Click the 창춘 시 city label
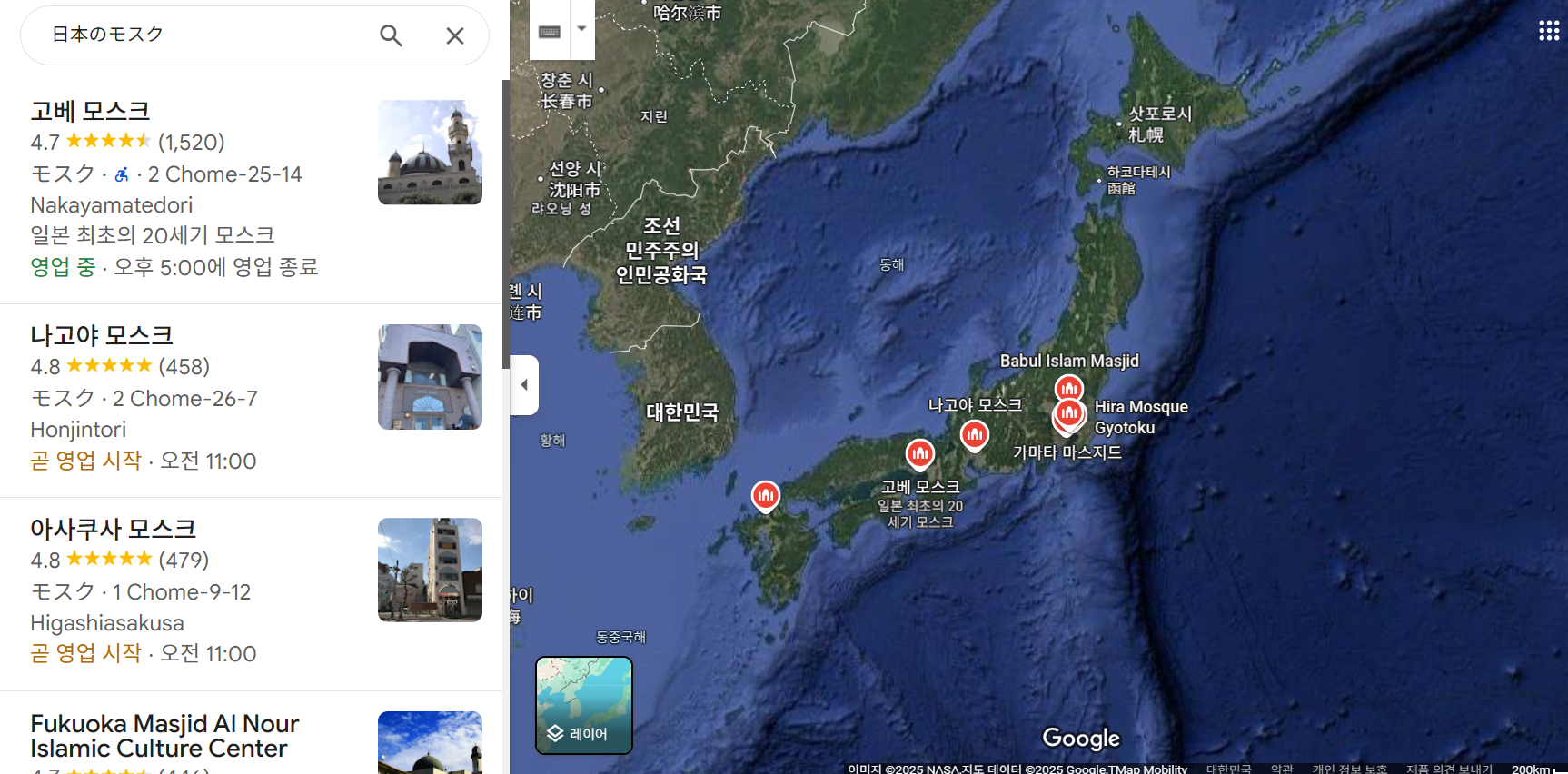This screenshot has width=1568, height=774. pos(567,91)
